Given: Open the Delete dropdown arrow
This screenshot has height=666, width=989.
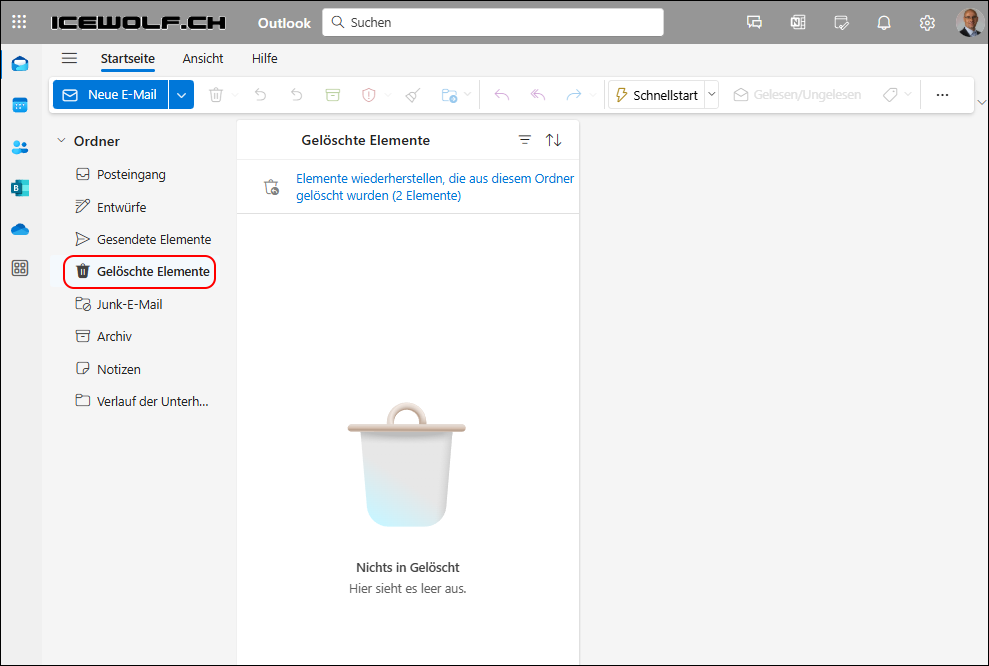Looking at the screenshot, I should tap(235, 95).
